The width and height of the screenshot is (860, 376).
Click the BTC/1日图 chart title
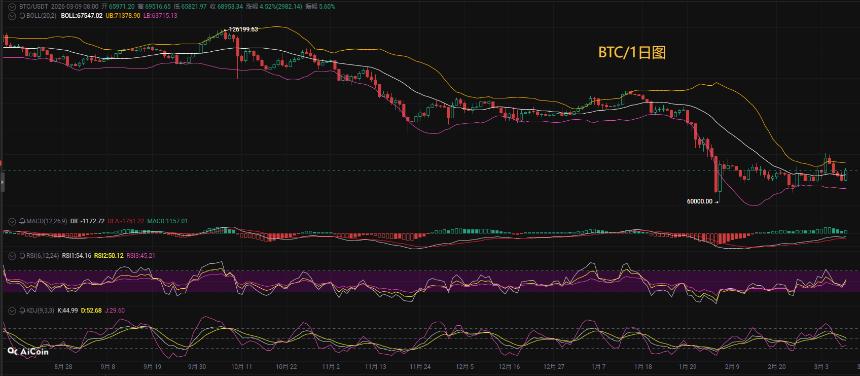coord(631,53)
